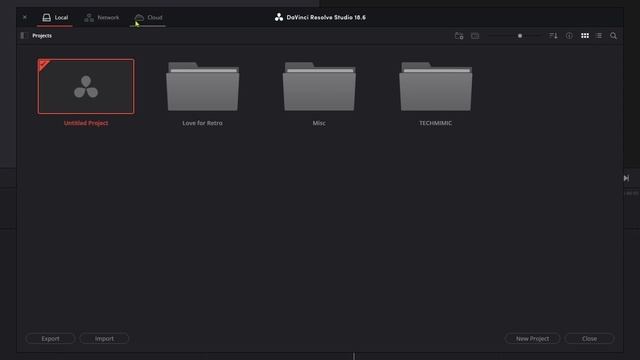Click the TECHMIMIC label text
Viewport: 640px width, 360px height.
(x=436, y=123)
